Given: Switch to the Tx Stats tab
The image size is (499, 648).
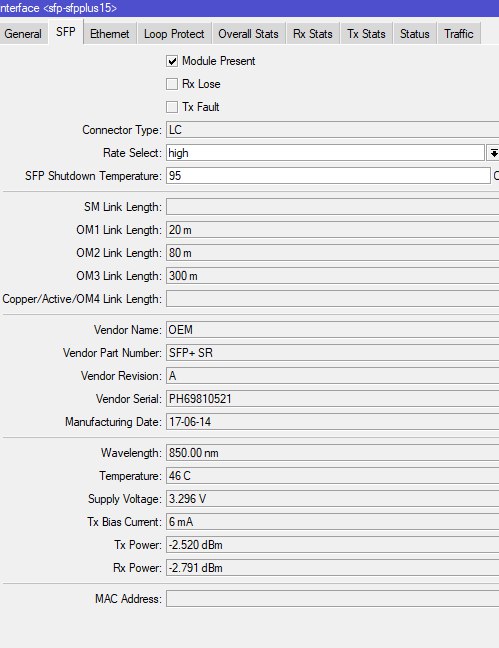Looking at the screenshot, I should click(366, 34).
